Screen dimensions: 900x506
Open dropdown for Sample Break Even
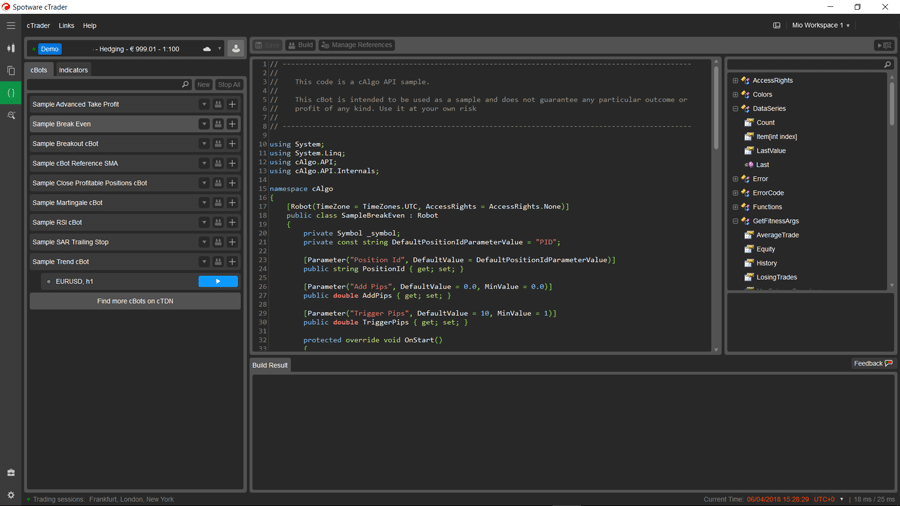click(x=204, y=124)
